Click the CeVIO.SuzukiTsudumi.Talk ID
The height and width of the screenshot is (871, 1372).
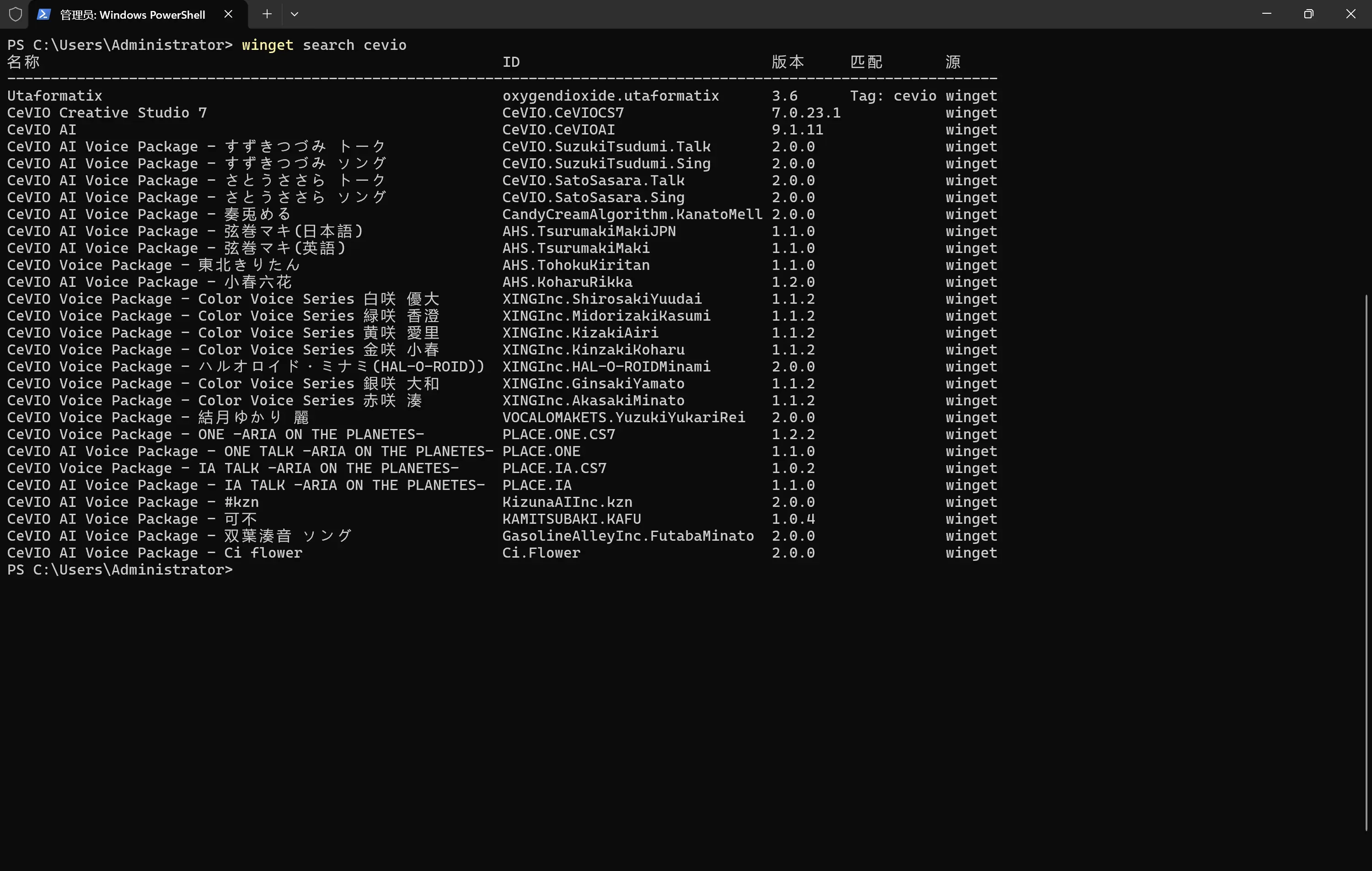(606, 146)
